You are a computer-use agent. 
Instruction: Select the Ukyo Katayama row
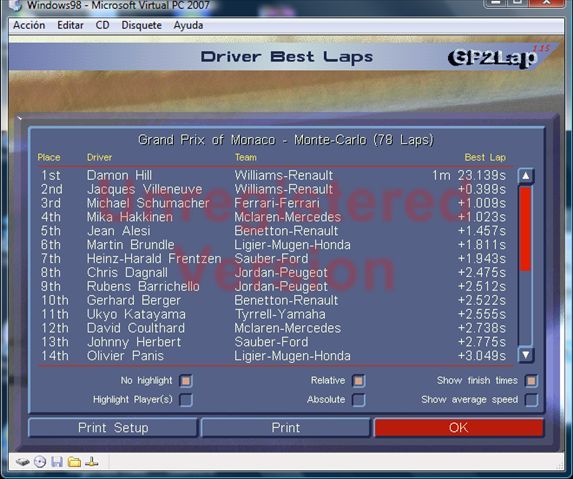coord(273,314)
